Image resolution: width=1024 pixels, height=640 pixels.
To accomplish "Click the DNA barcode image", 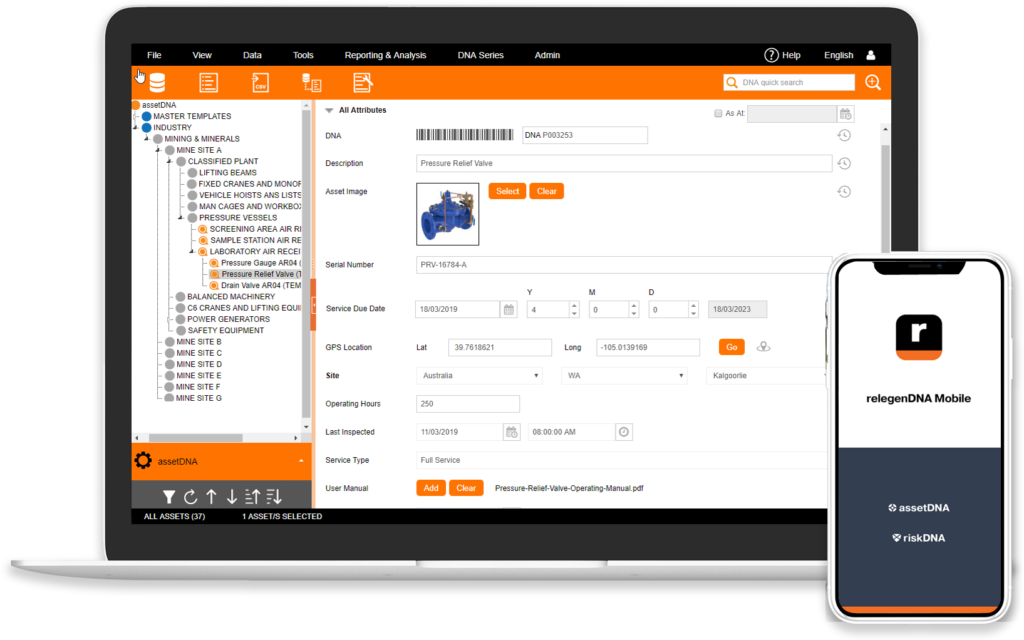I will pos(464,135).
